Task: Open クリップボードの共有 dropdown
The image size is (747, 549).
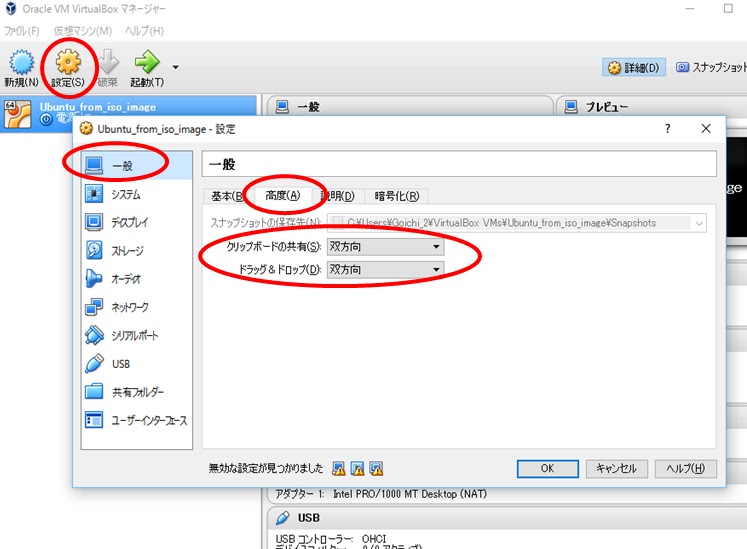Action: click(x=385, y=246)
